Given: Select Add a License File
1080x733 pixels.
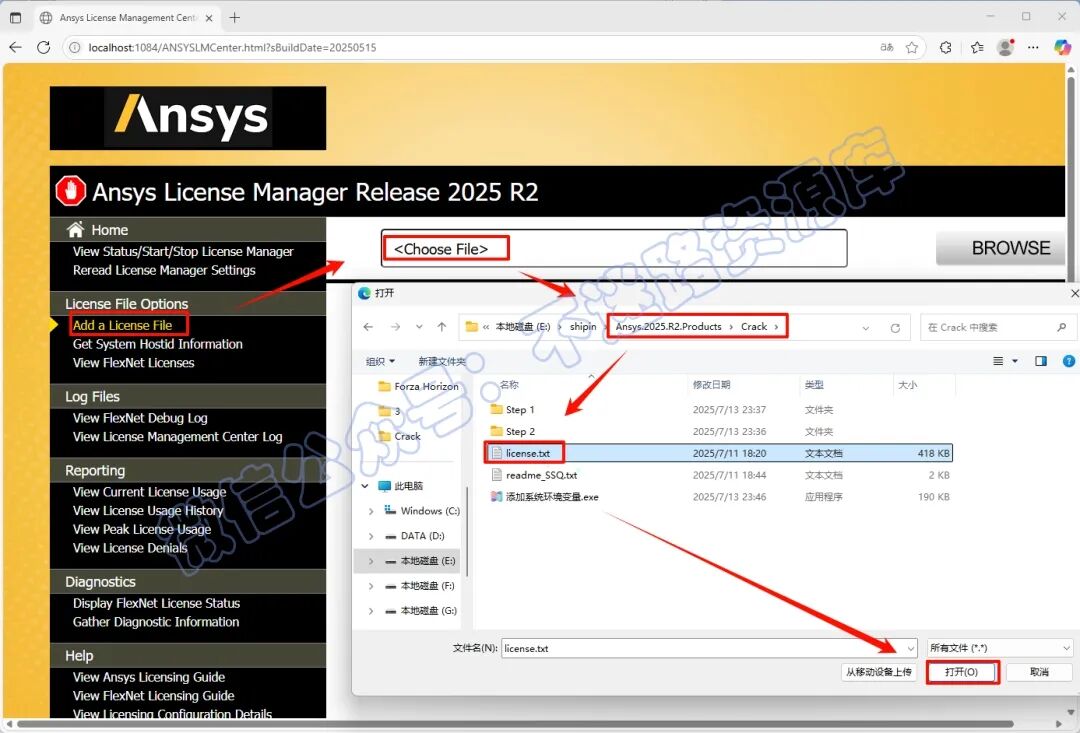Looking at the screenshot, I should (123, 325).
